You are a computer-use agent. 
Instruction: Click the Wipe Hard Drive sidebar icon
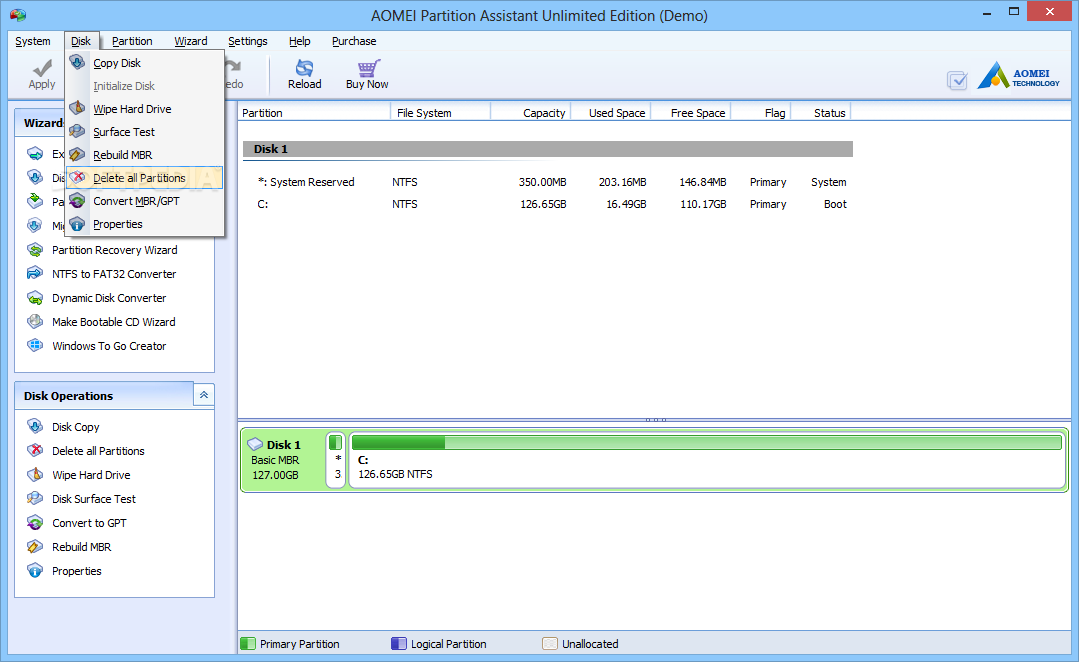coord(35,475)
